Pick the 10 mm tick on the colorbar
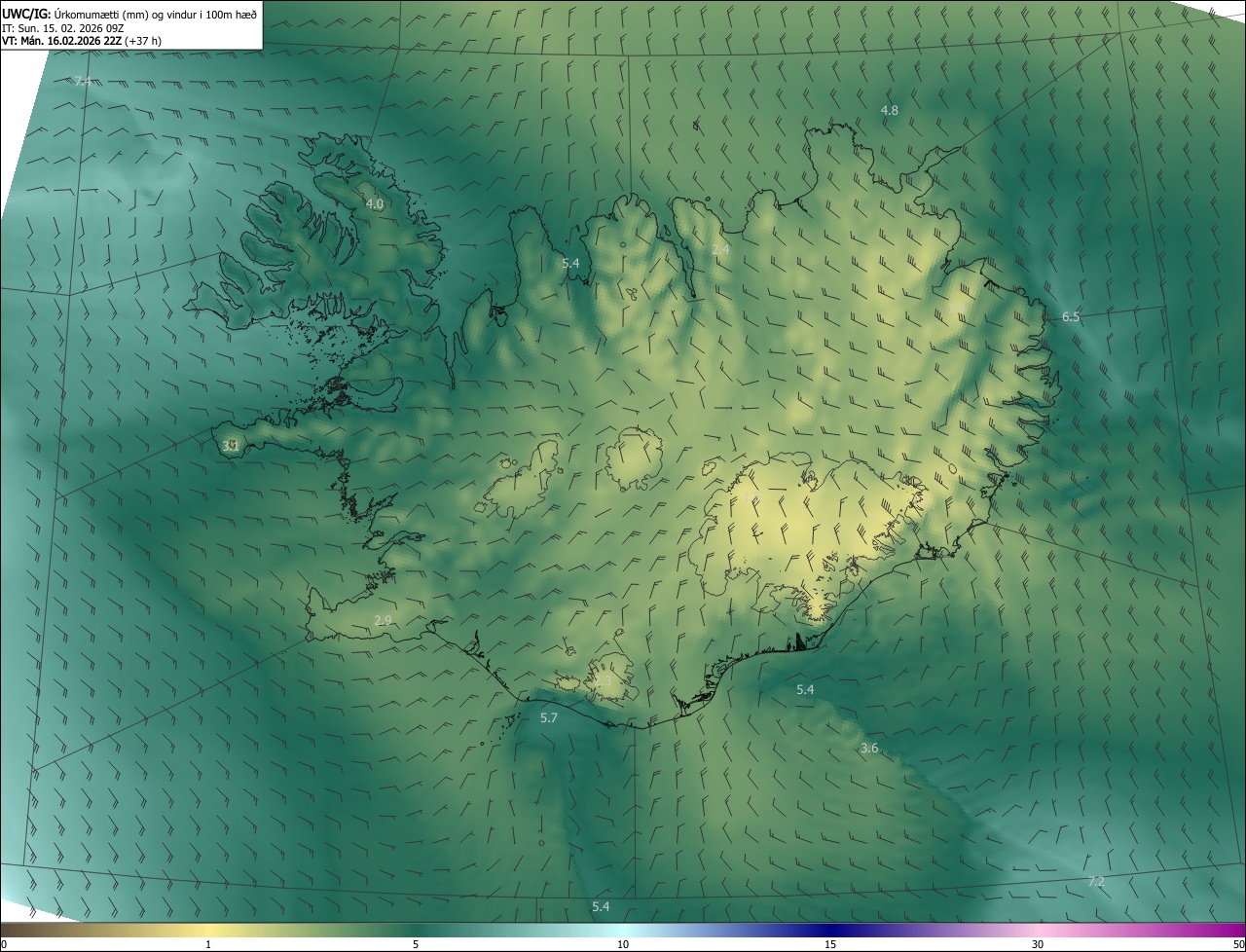This screenshot has width=1246, height=952. (x=623, y=944)
